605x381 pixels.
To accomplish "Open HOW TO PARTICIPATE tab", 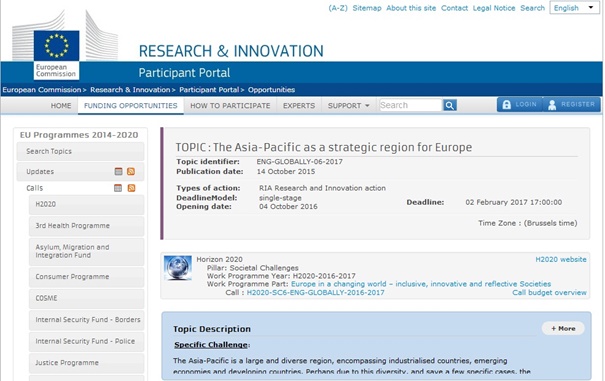I will pos(230,105).
